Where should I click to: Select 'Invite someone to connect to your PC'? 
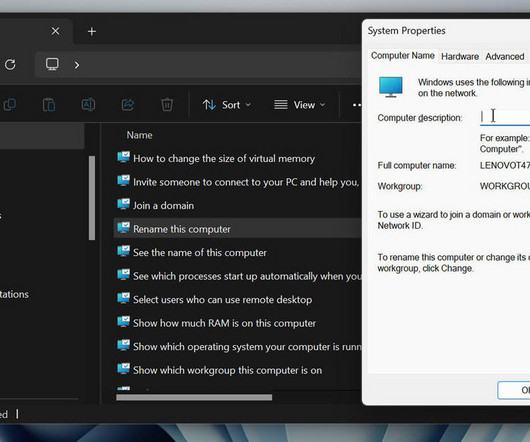(246, 182)
